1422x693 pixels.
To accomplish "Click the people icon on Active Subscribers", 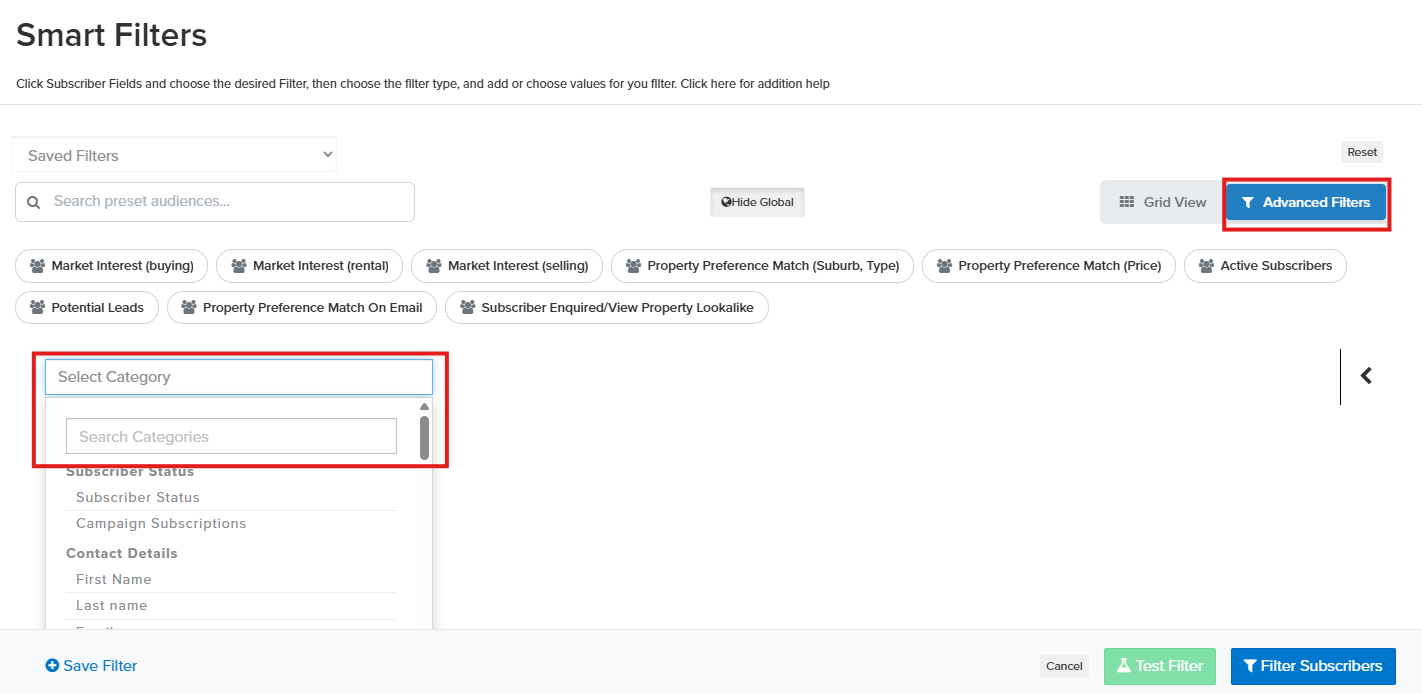I will tap(1207, 266).
